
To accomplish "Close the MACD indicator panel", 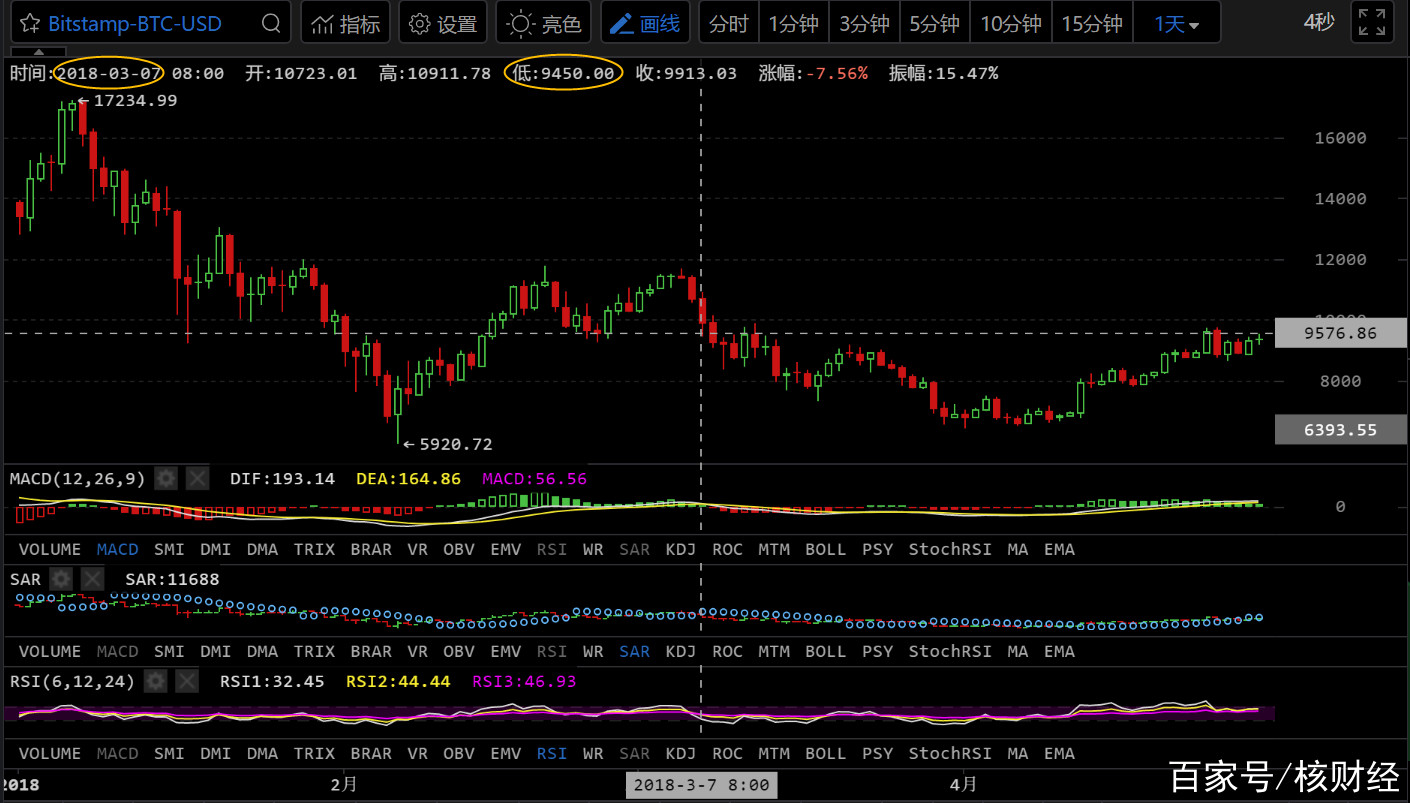I will pos(198,479).
